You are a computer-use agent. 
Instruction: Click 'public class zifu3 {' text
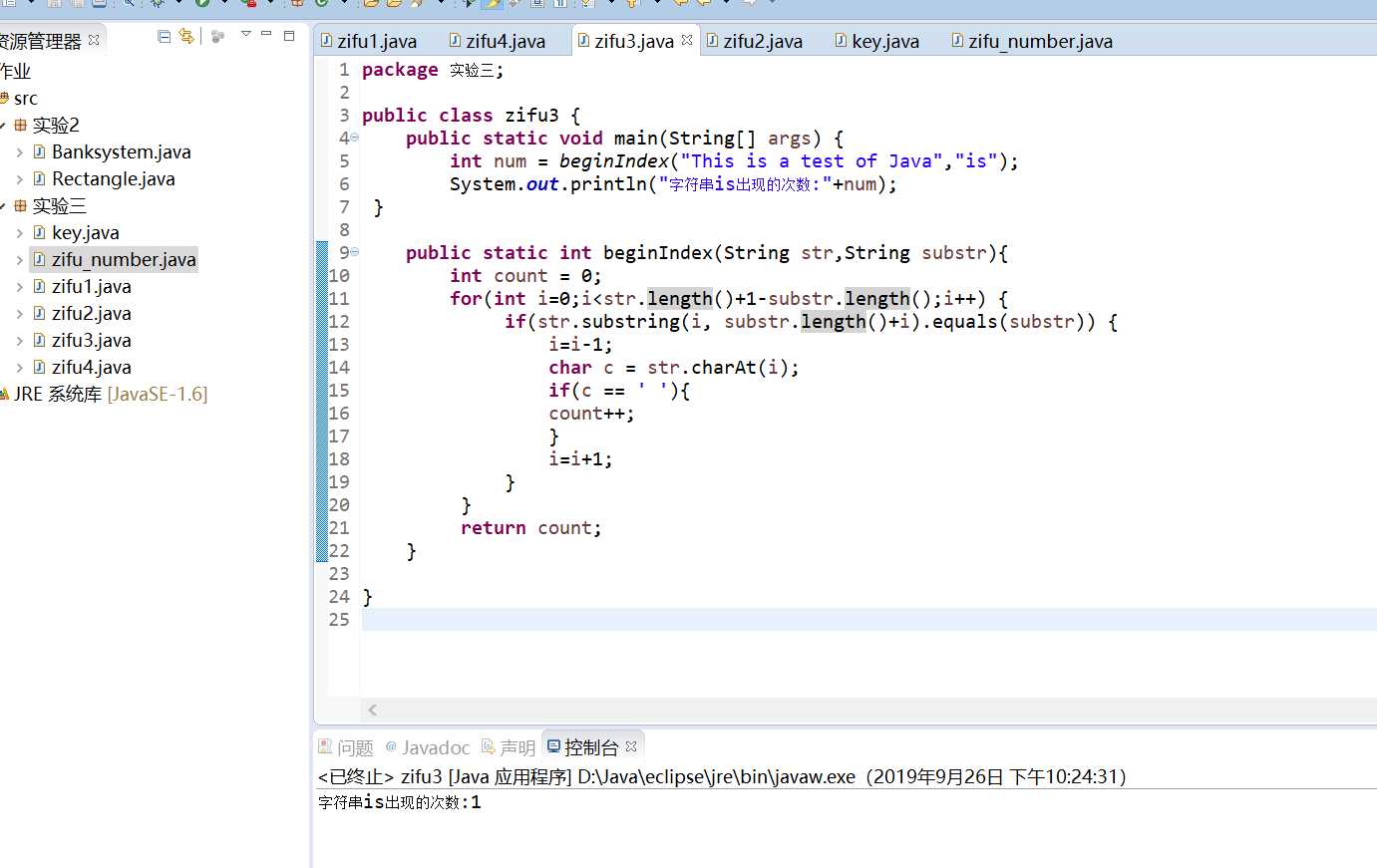(x=471, y=116)
